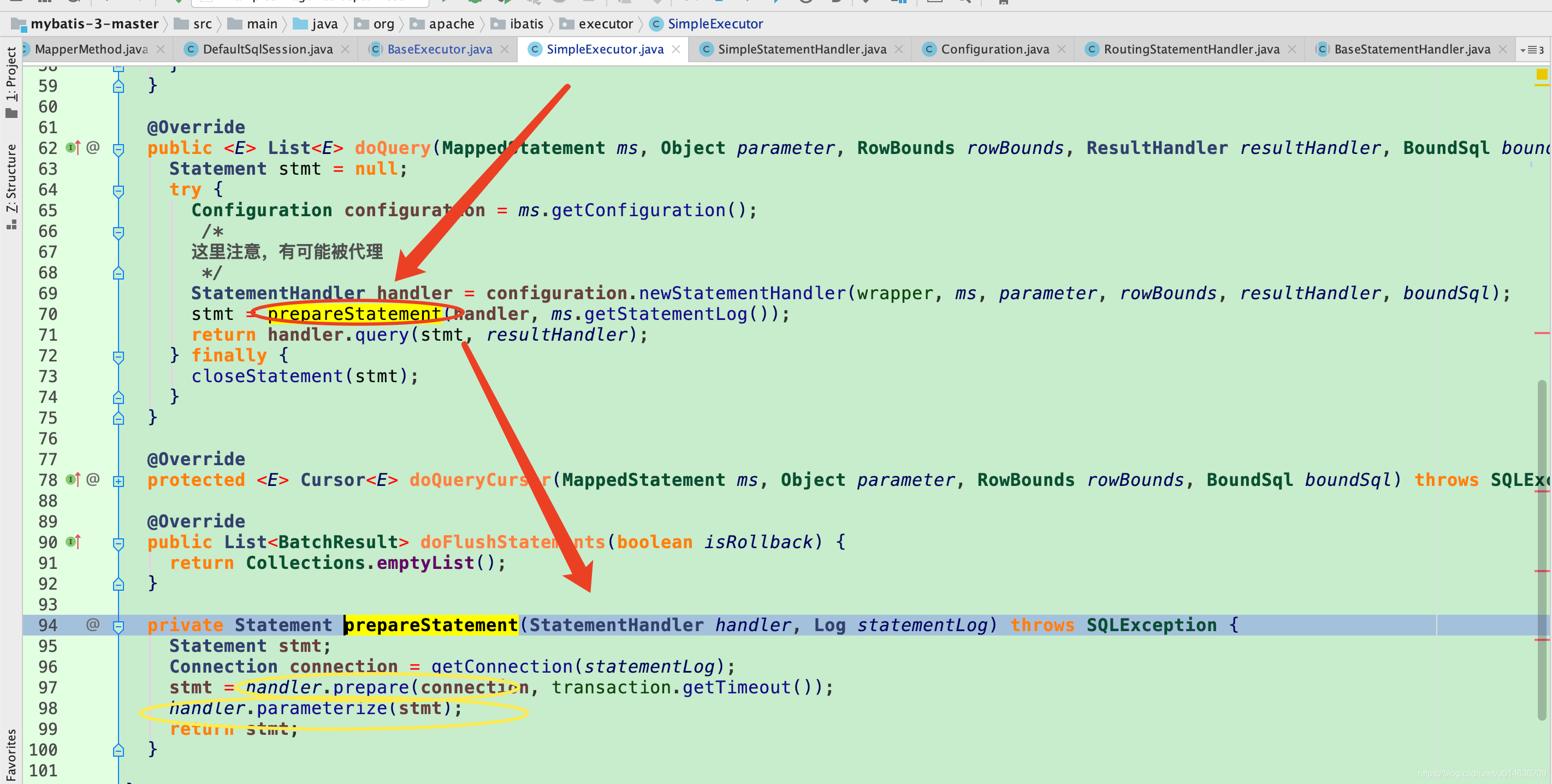The width and height of the screenshot is (1552, 784).
Task: Click fold end marker on line 75
Action: click(x=119, y=418)
